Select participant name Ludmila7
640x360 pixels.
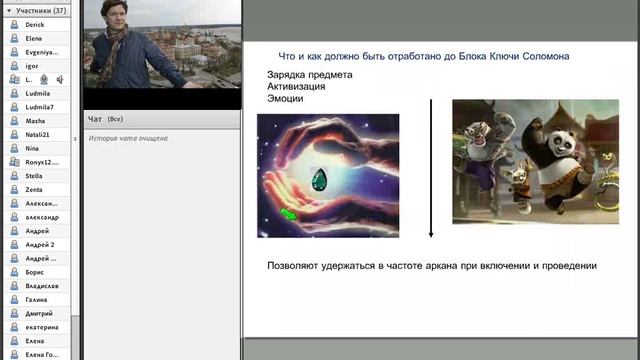coord(39,107)
